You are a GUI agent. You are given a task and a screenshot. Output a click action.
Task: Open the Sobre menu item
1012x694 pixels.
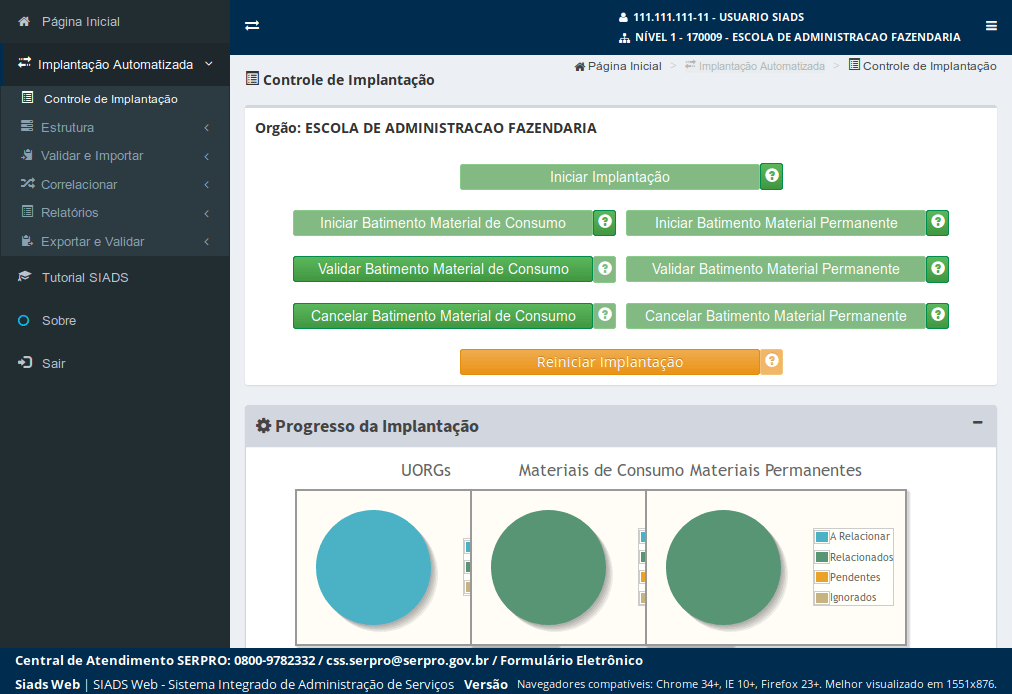(115, 320)
